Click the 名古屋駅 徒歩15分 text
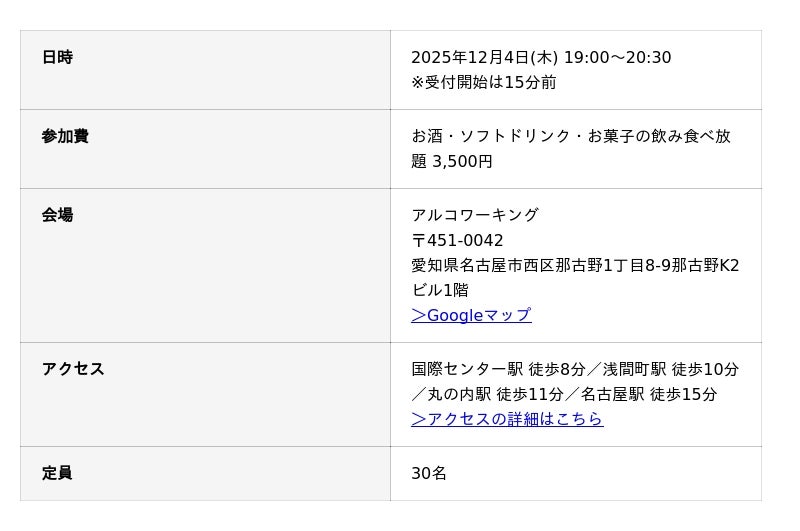The width and height of the screenshot is (800, 531). (648, 395)
